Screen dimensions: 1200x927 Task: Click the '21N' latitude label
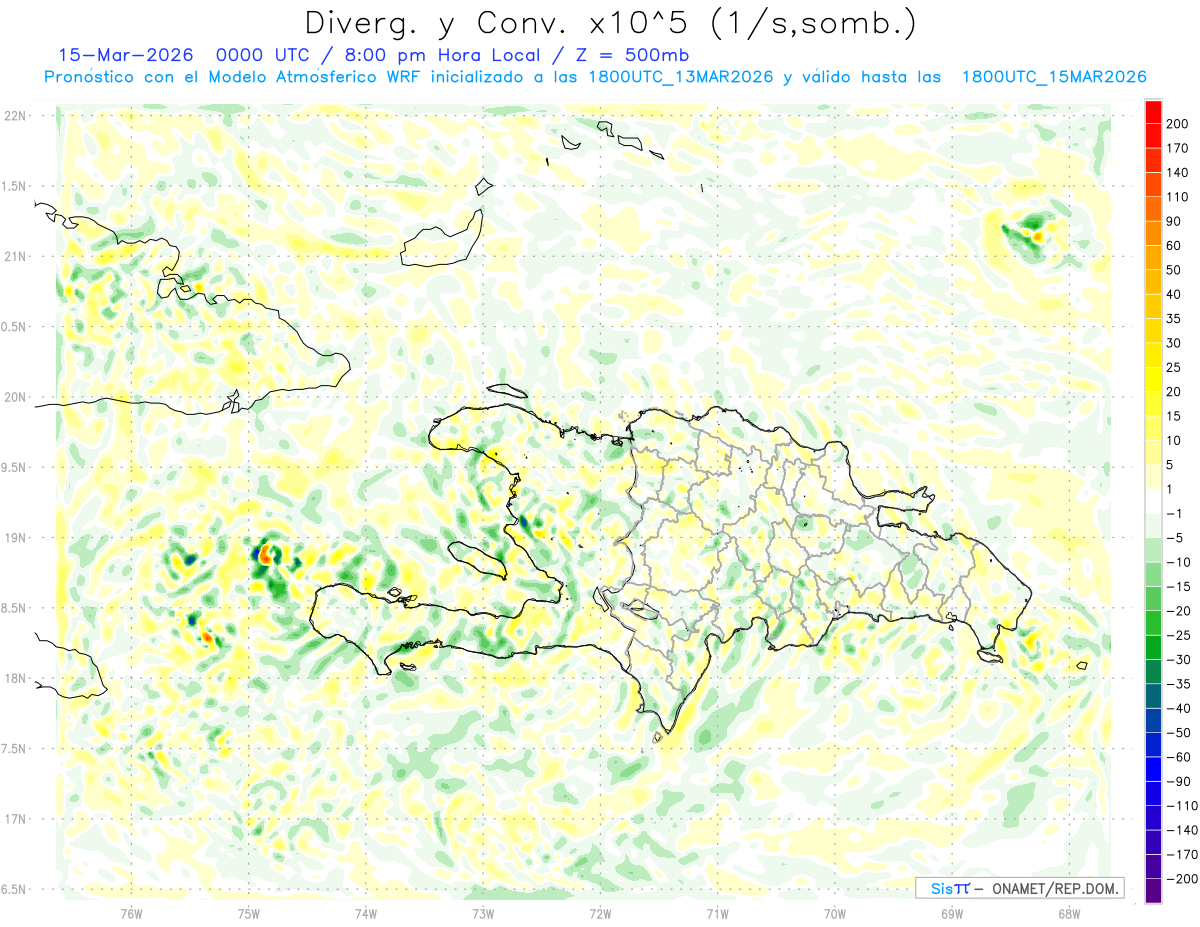15,256
